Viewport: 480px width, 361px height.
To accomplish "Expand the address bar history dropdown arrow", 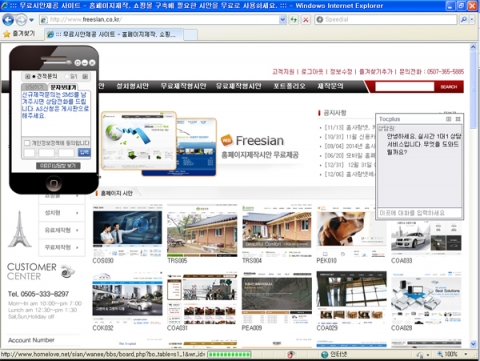I will coord(283,20).
